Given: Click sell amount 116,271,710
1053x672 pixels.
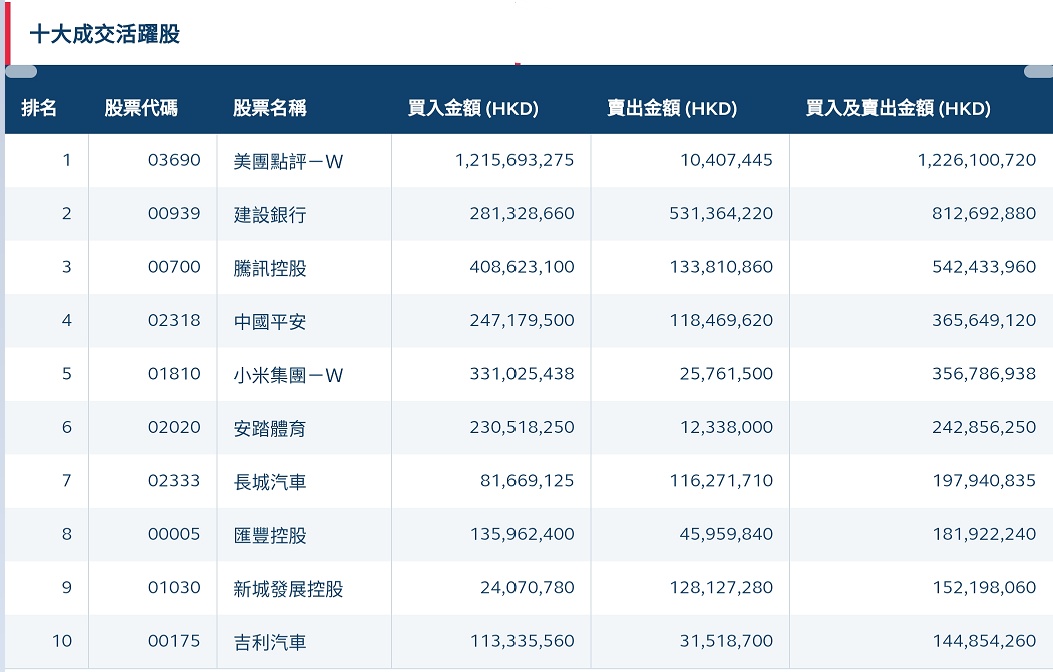Looking at the screenshot, I should pos(721,481).
